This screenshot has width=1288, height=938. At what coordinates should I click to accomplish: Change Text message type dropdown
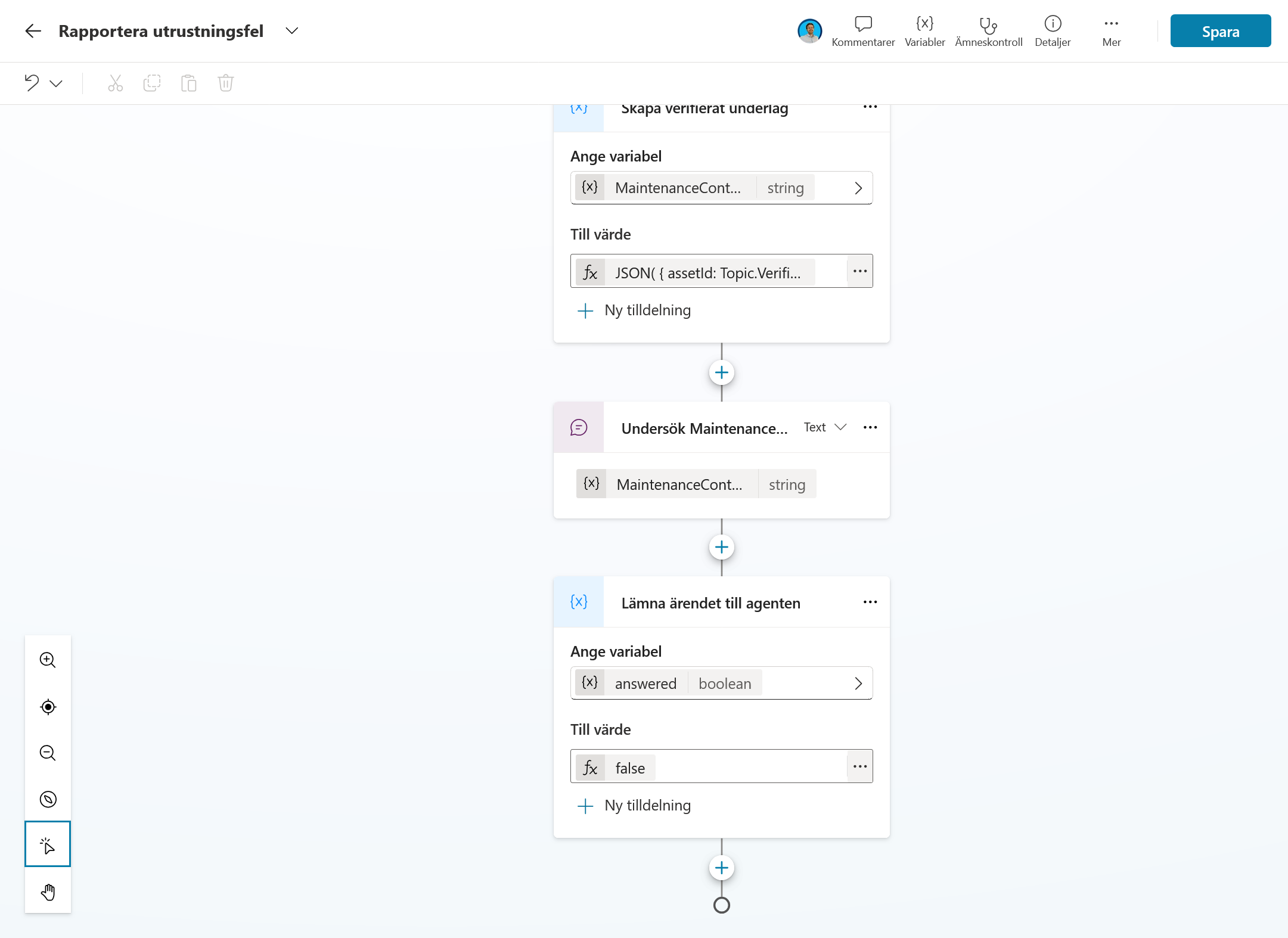[x=825, y=427]
